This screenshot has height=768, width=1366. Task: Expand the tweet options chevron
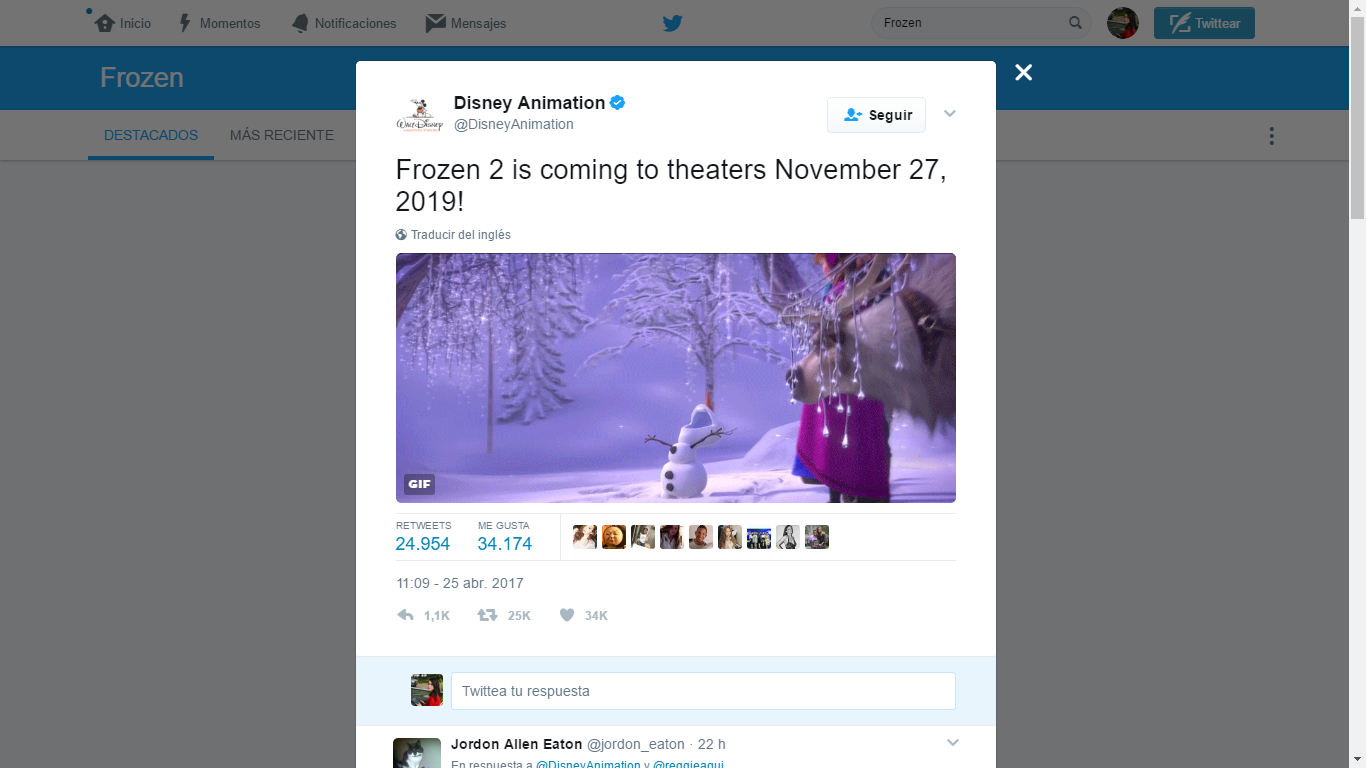coord(950,114)
